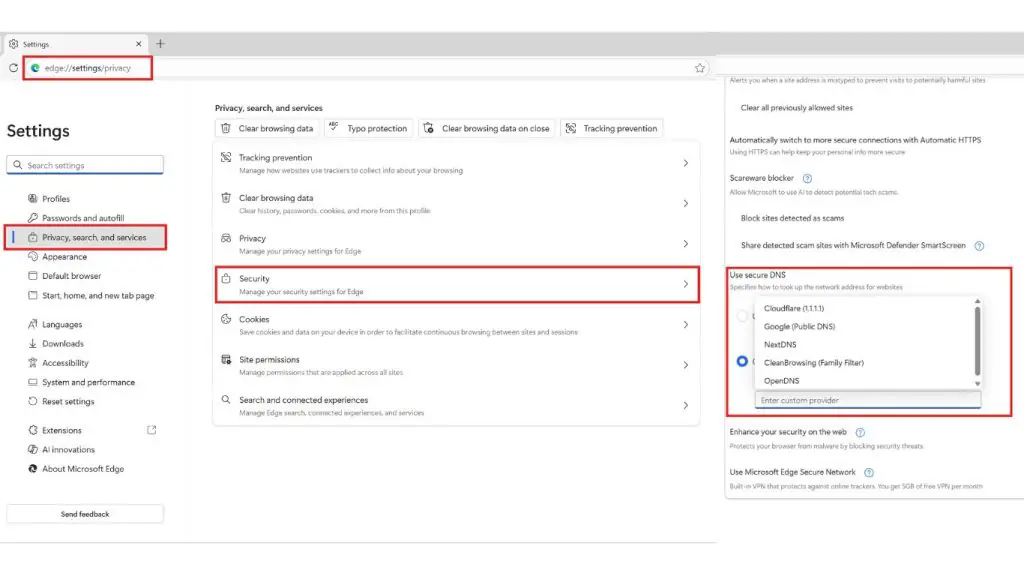Click the DNS provider list scrollbar
This screenshot has width=1024, height=576.
[x=977, y=342]
